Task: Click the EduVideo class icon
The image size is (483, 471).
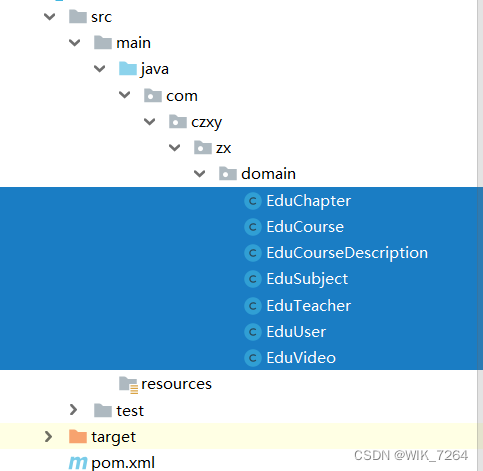Action: point(253,358)
